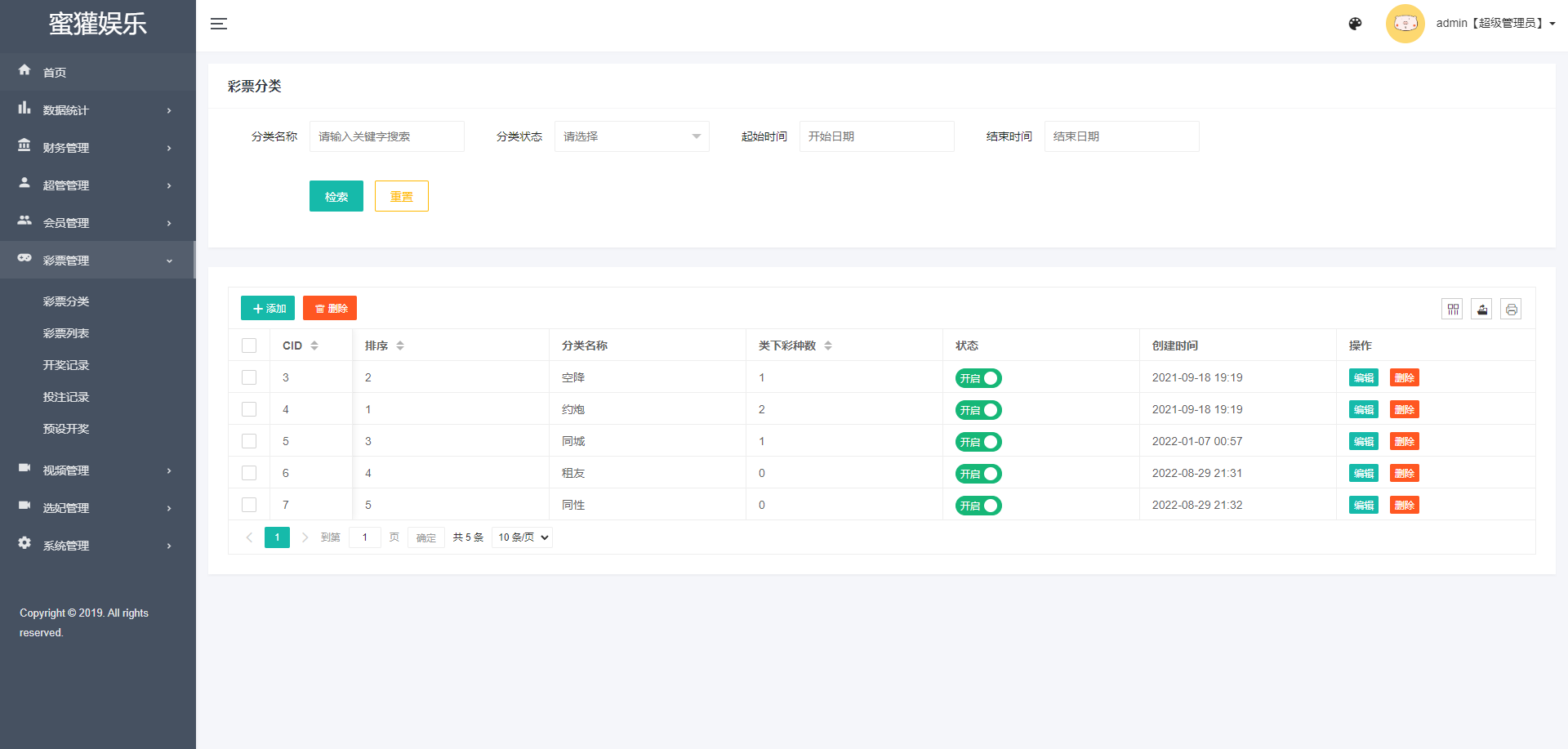This screenshot has height=749, width=1568.
Task: Toggle the 开启 status switch for 空降
Action: coord(978,378)
